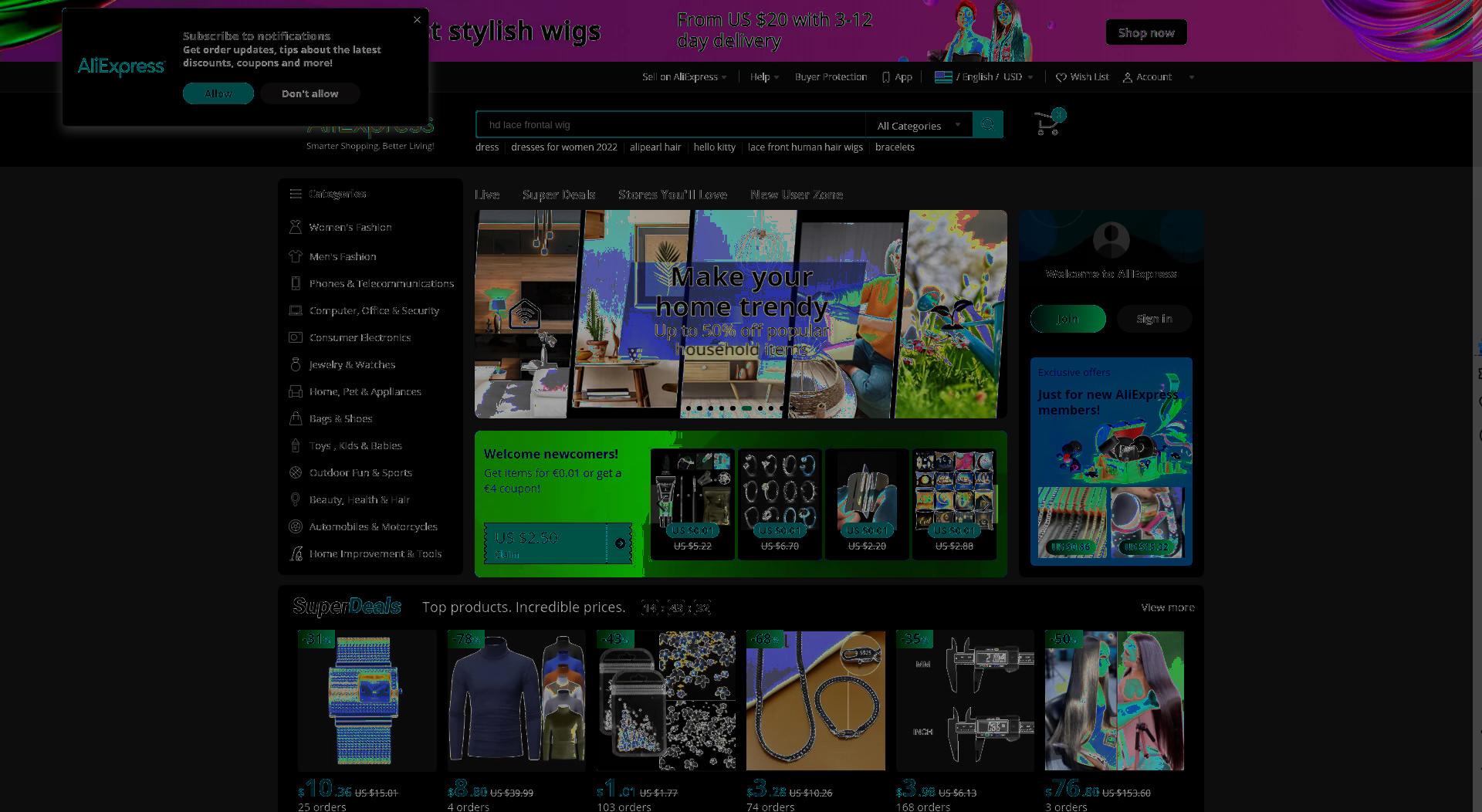Switch to Live tab

487,195
